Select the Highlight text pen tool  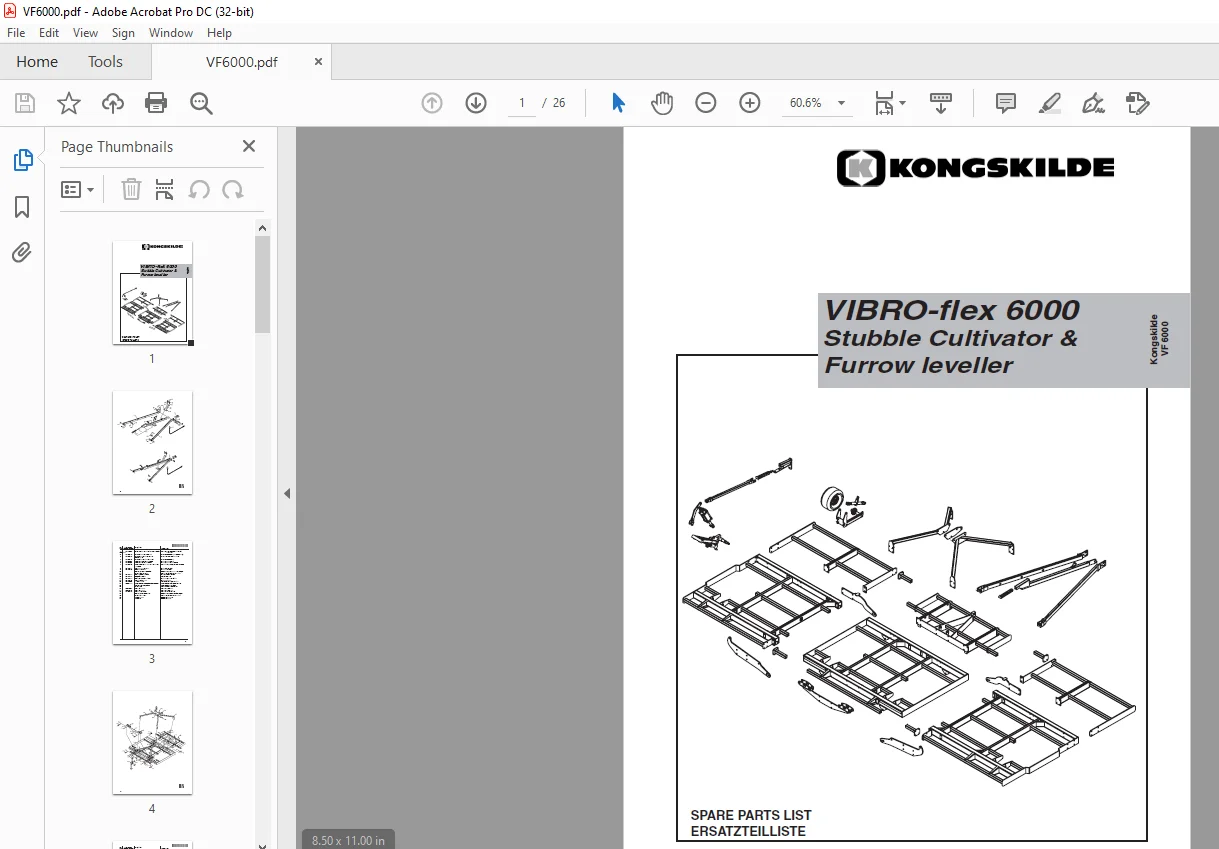[x=1049, y=103]
